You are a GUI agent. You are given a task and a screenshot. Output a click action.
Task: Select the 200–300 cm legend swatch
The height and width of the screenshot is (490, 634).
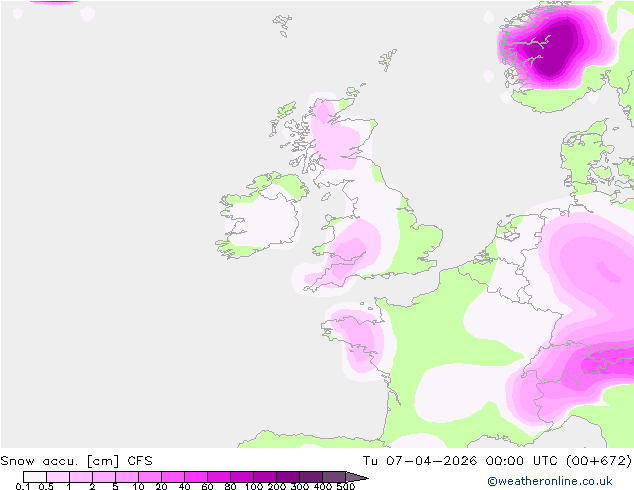point(288,477)
